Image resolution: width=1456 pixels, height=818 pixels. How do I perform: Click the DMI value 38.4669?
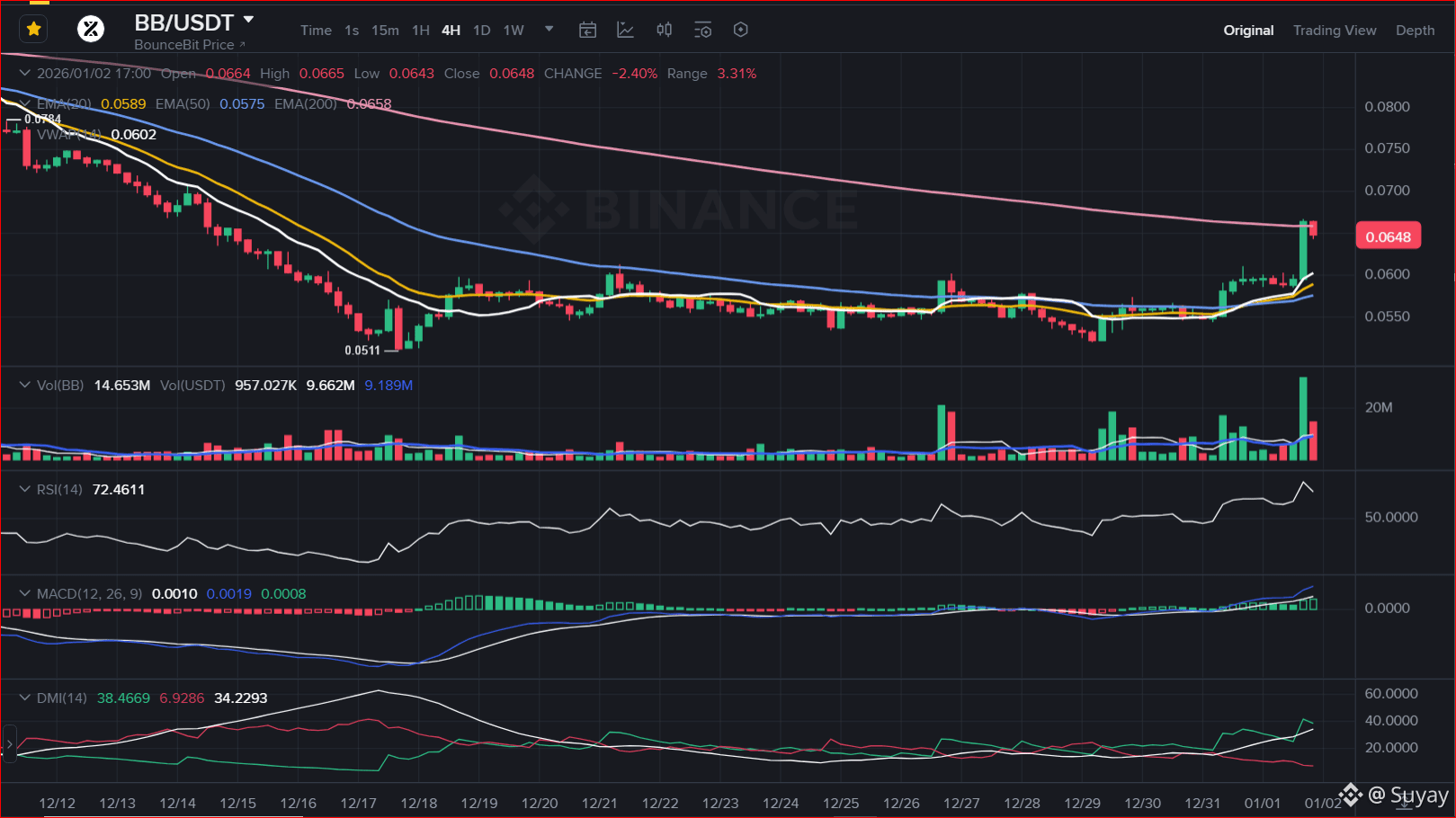click(123, 698)
